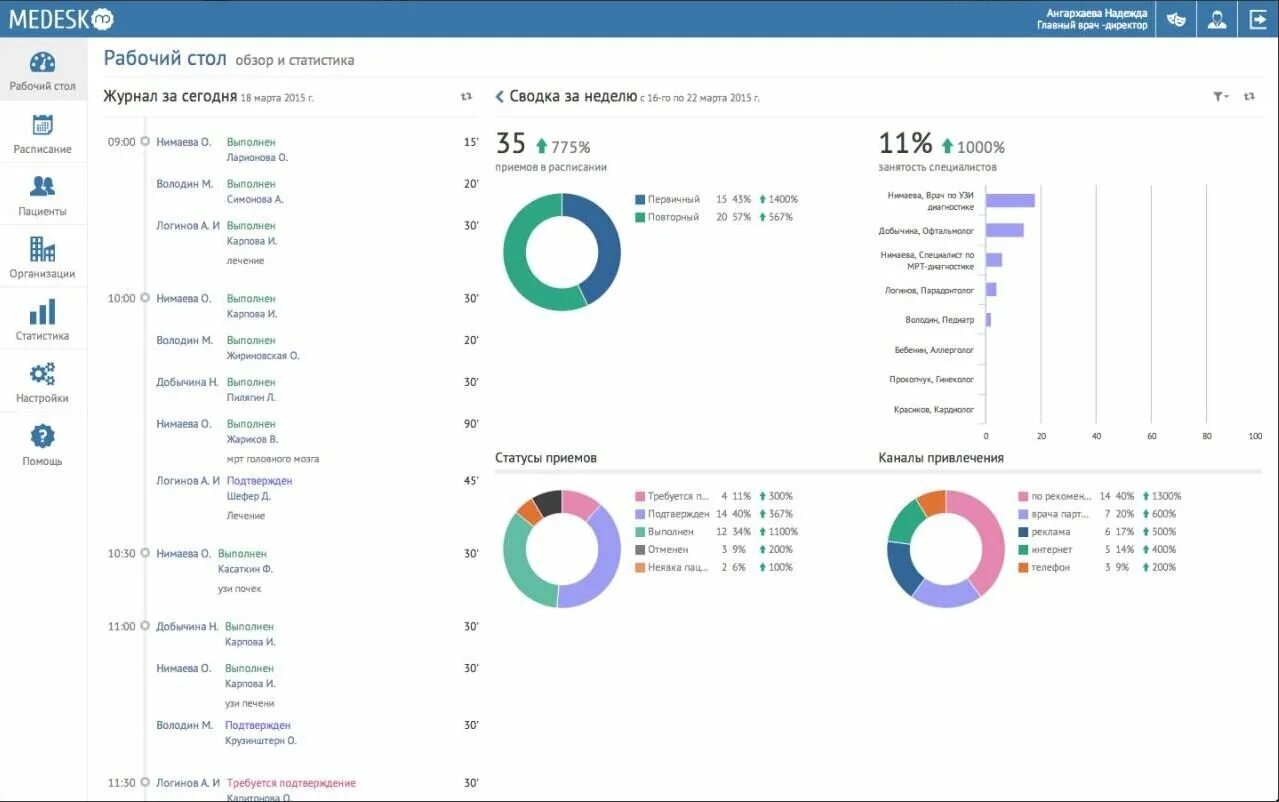Select doctor Володин М. above Симонова А.
1279x802 pixels.
(x=184, y=184)
